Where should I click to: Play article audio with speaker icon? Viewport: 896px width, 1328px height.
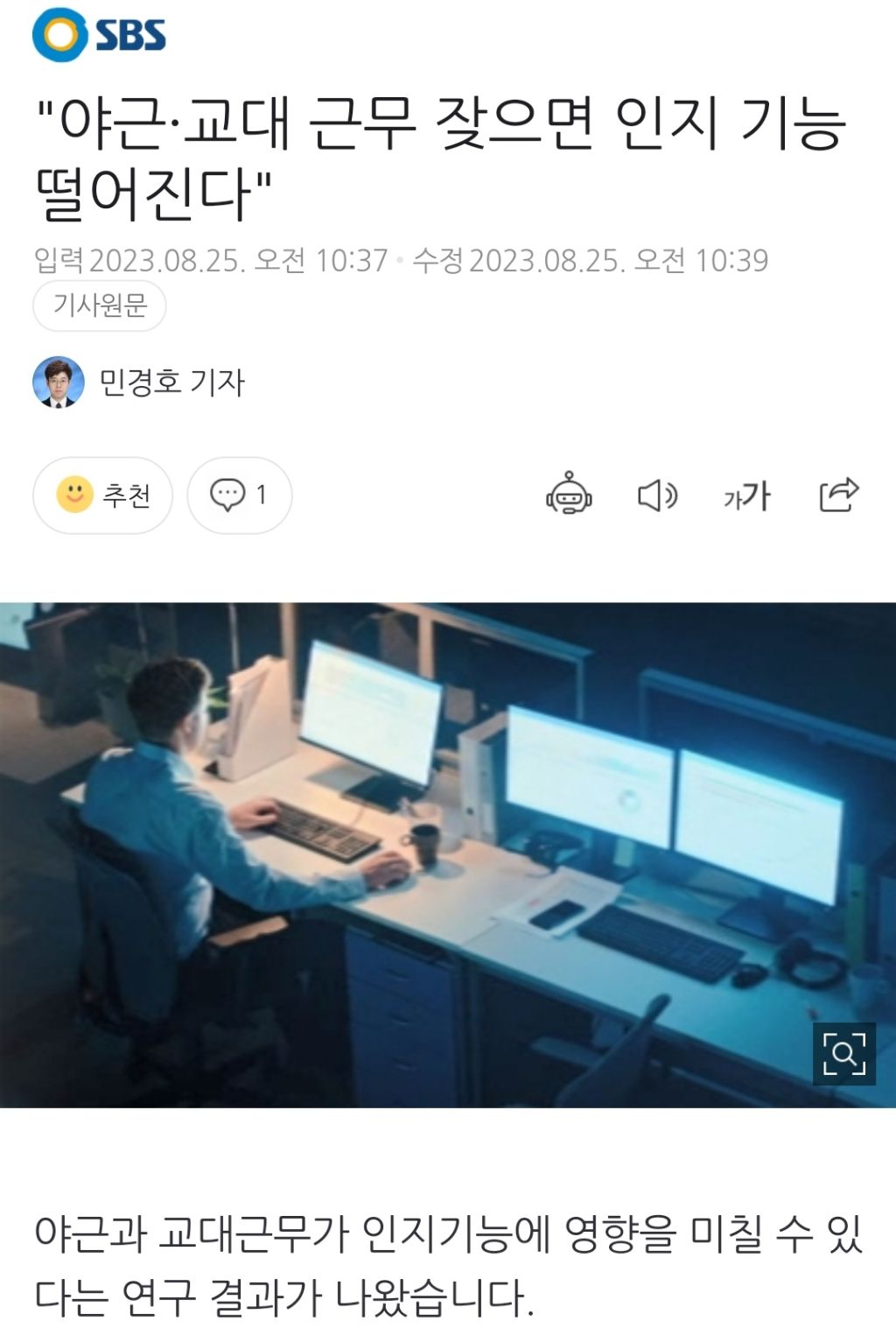(657, 495)
